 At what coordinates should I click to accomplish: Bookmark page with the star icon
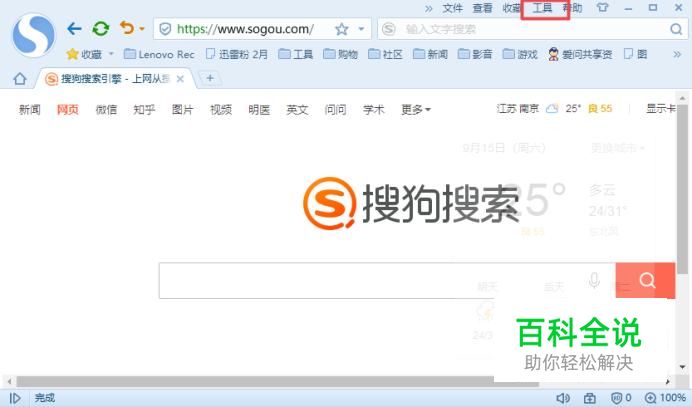tap(341, 30)
